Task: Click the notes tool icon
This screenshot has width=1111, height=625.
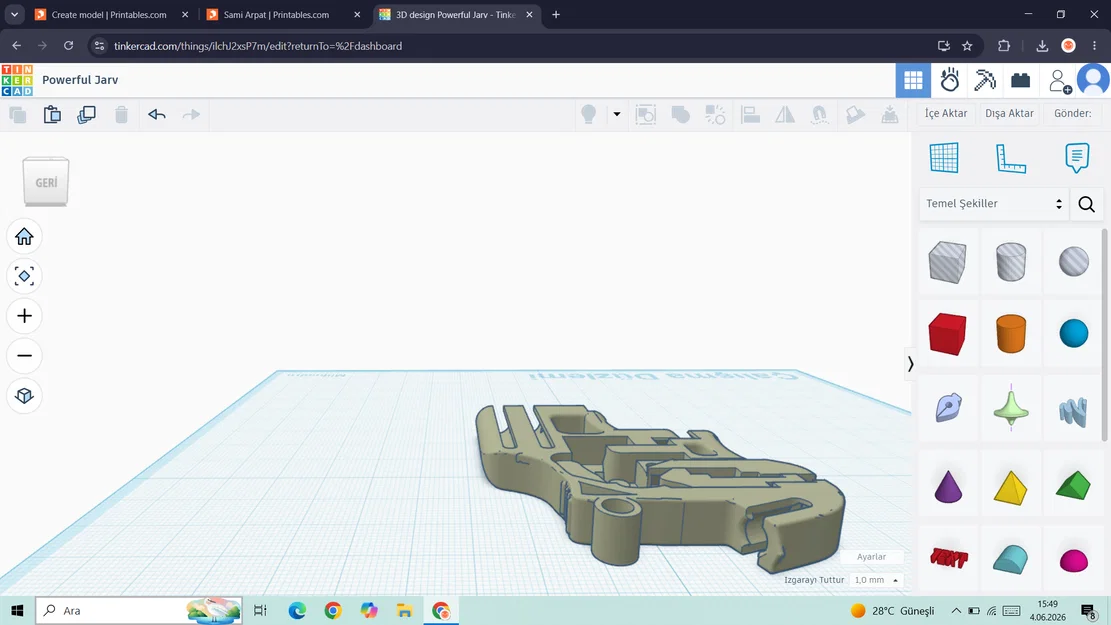Action: (1077, 157)
